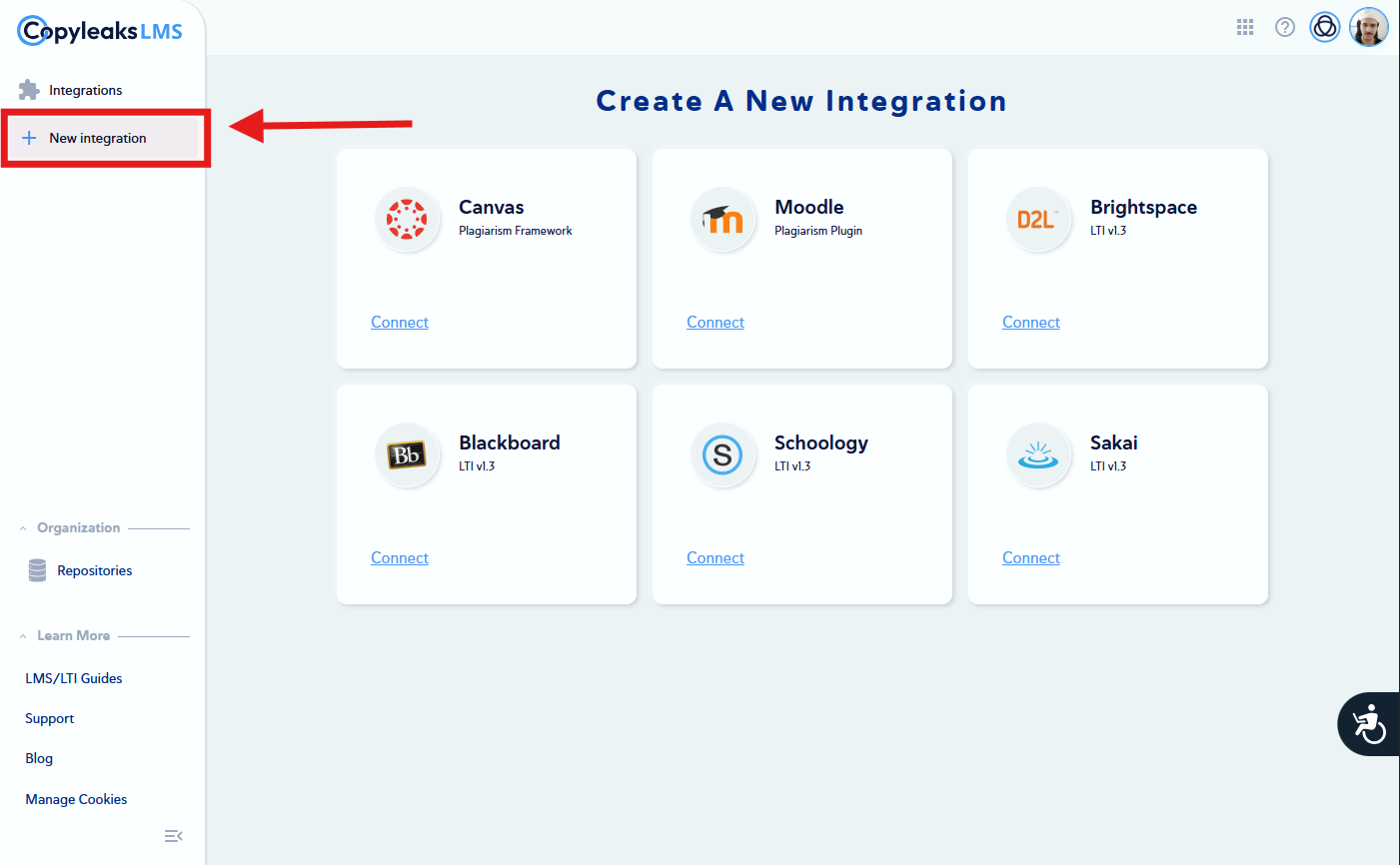Click the Moodle card title
The image size is (1400, 865).
[x=809, y=207]
